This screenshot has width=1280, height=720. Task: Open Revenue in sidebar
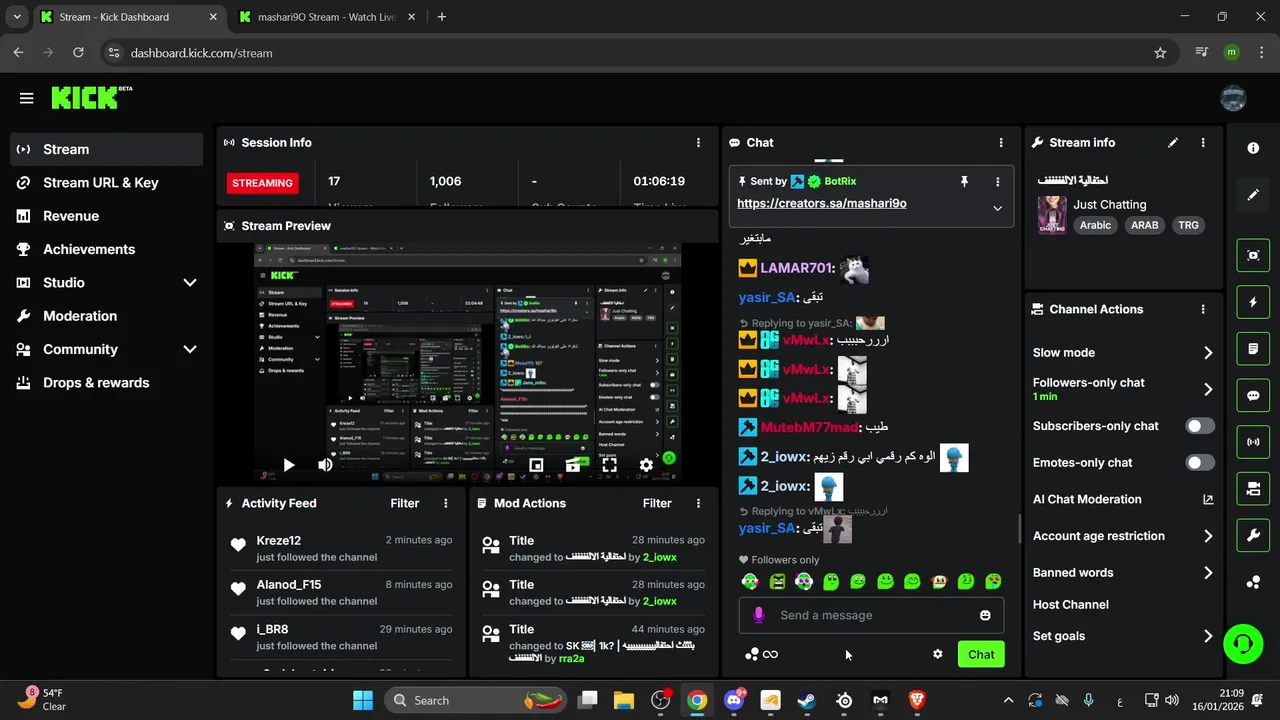pyautogui.click(x=107, y=216)
